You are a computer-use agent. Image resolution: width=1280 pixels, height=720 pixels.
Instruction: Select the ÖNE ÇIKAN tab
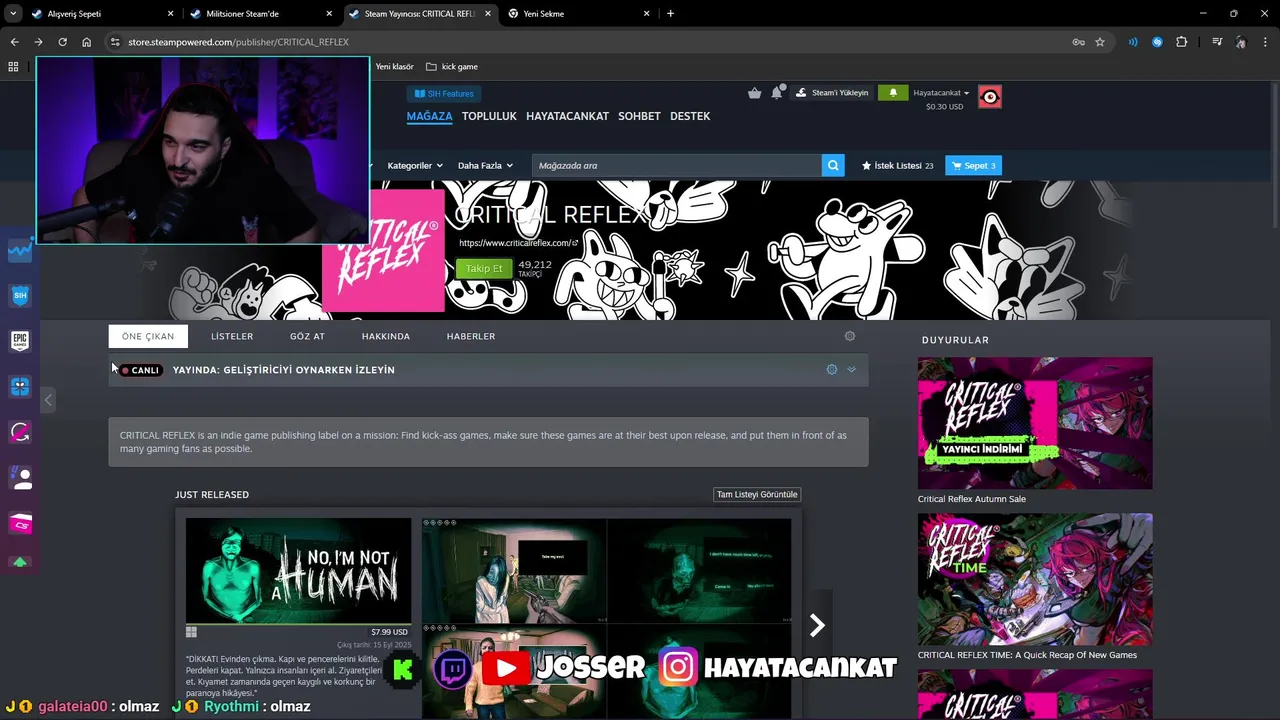(x=148, y=336)
